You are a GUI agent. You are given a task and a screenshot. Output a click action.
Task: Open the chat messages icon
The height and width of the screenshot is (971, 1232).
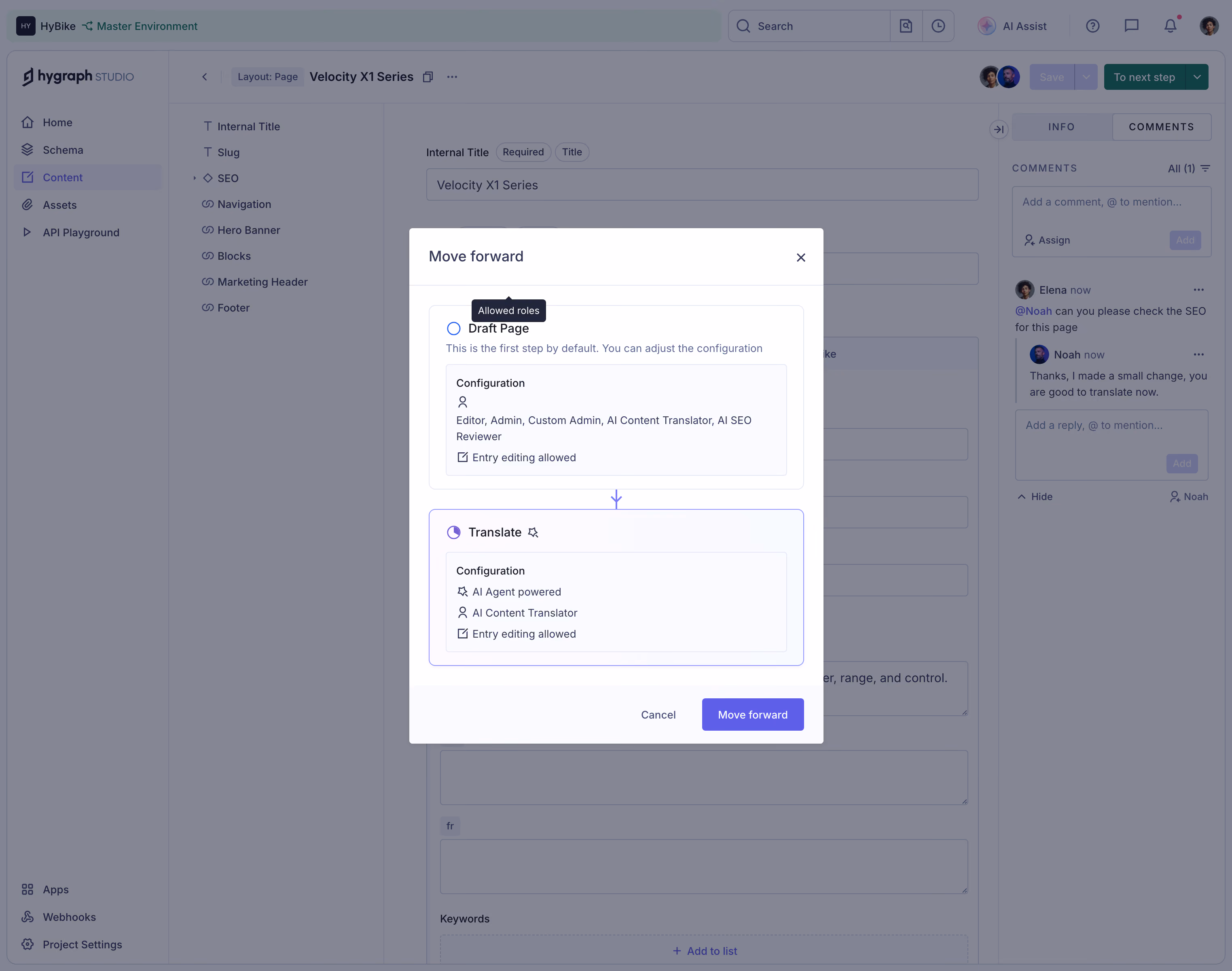coord(1131,26)
